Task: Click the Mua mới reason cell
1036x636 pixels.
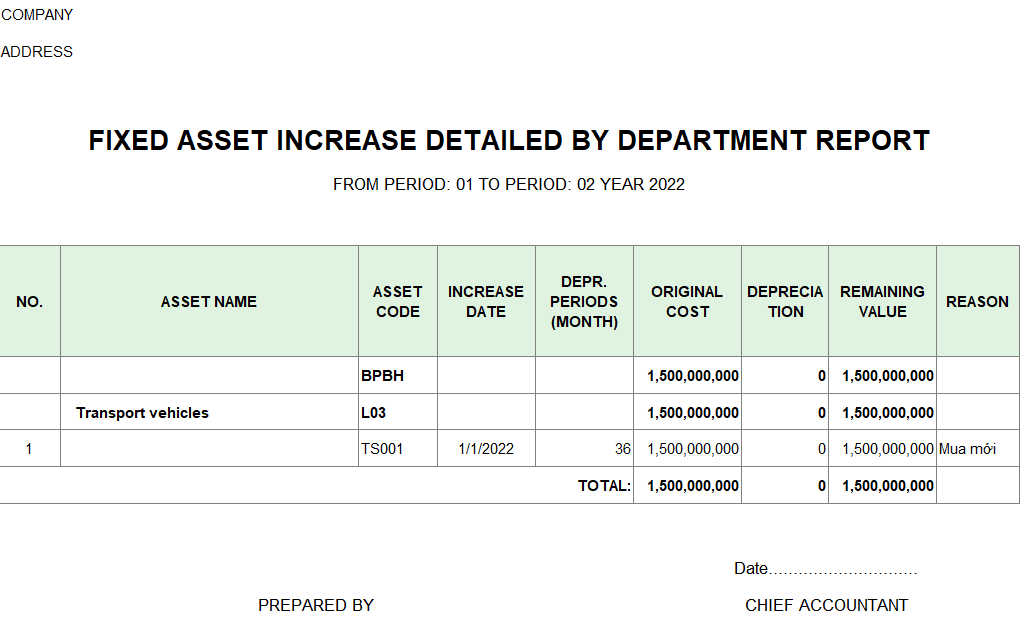Action: click(967, 449)
